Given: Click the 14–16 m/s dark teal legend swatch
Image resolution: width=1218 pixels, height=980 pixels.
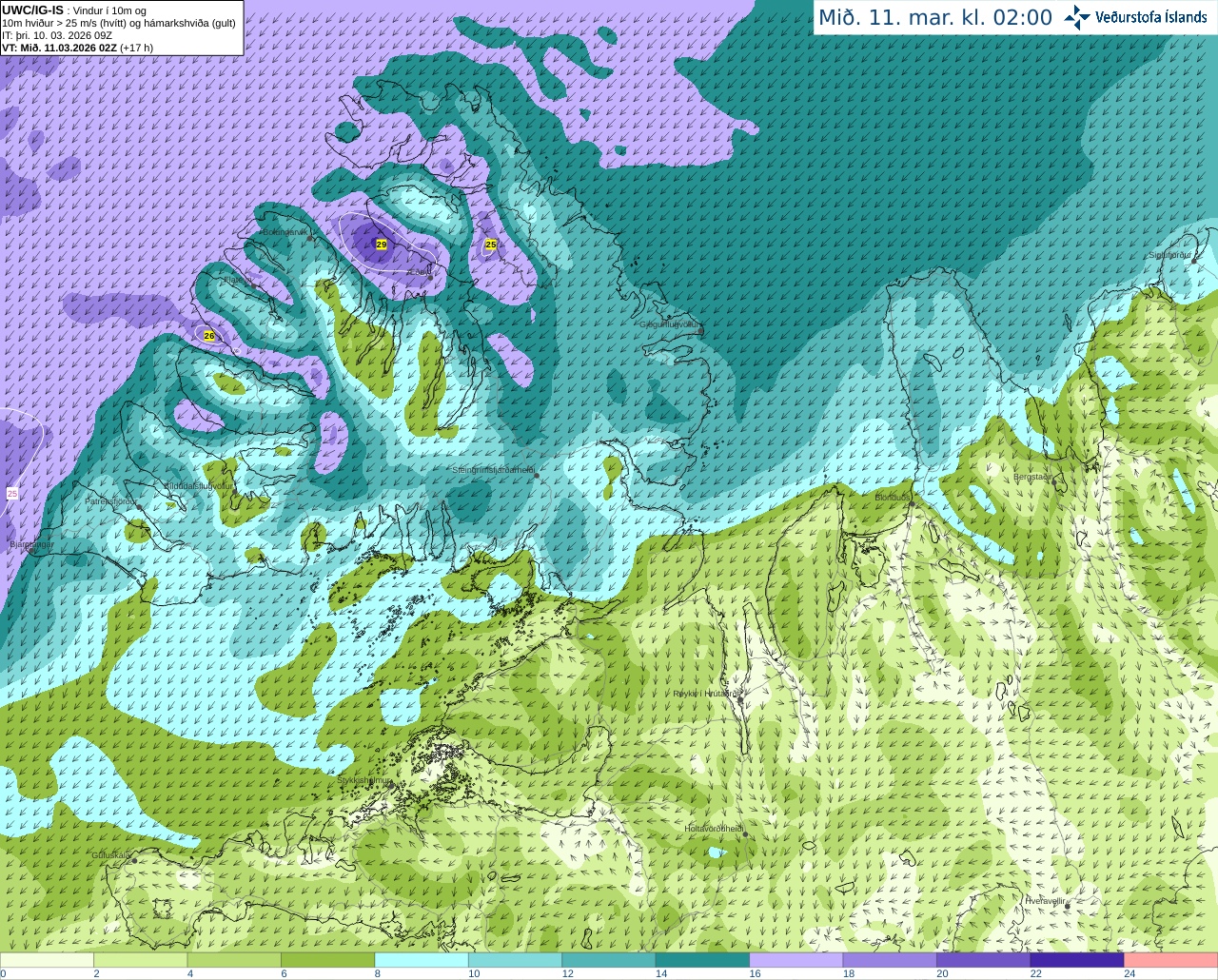Looking at the screenshot, I should [702, 960].
